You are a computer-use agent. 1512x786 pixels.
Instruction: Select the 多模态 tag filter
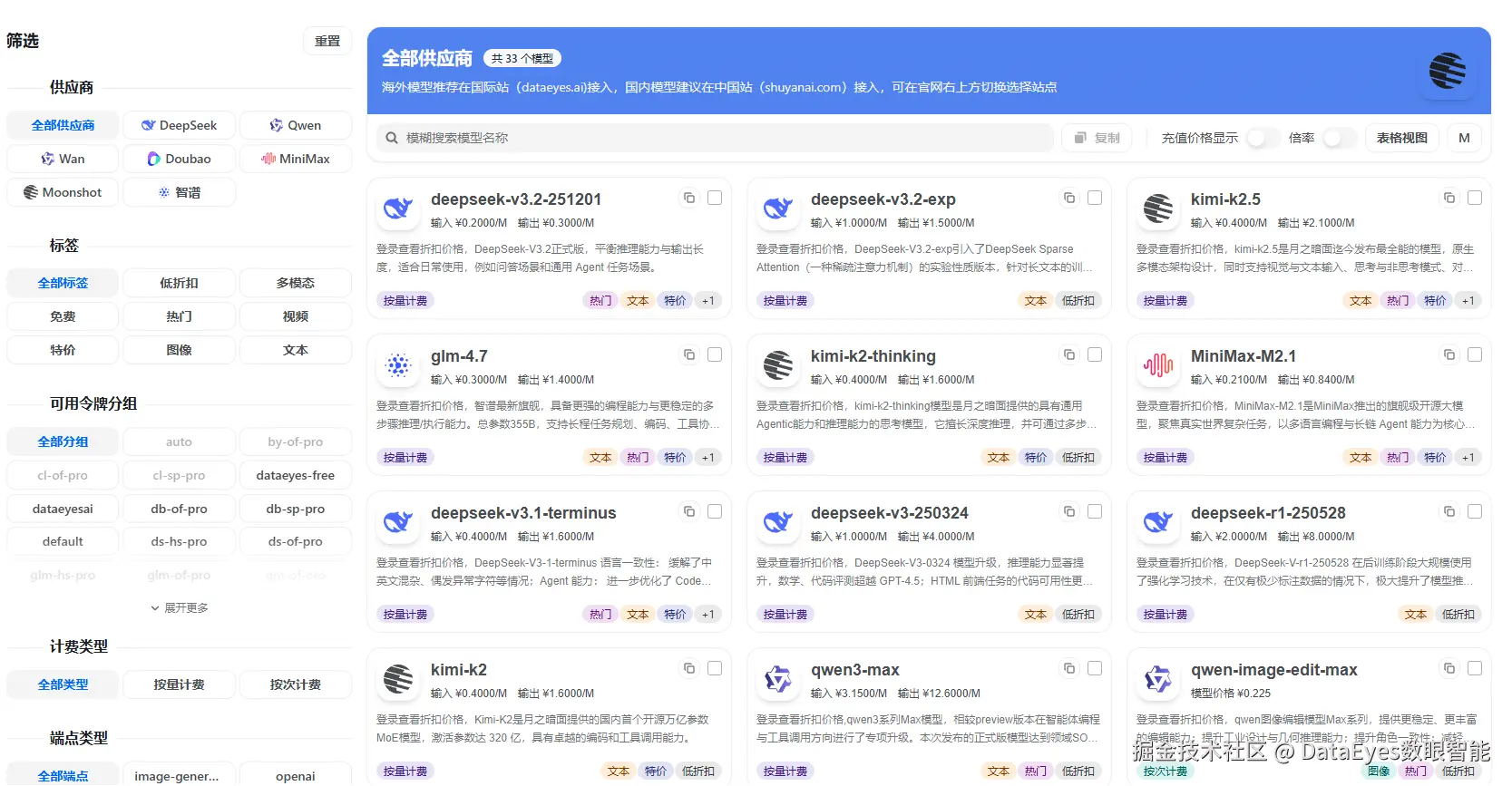[x=296, y=283]
